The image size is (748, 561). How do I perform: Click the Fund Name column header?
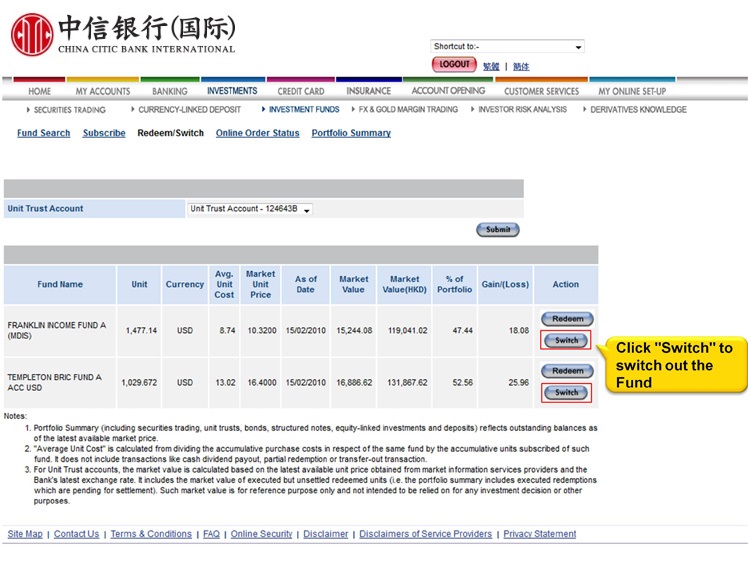60,284
